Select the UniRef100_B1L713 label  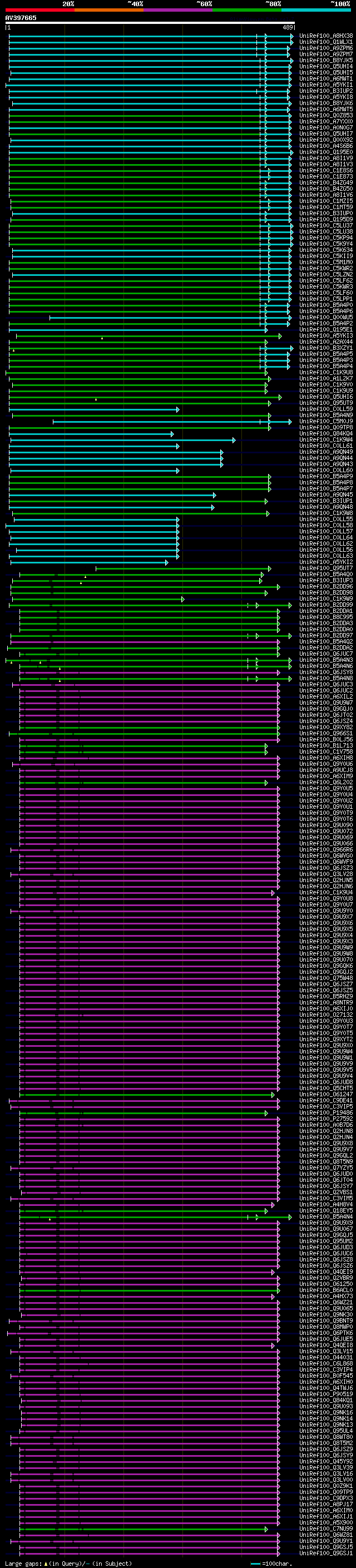pyautogui.click(x=326, y=746)
